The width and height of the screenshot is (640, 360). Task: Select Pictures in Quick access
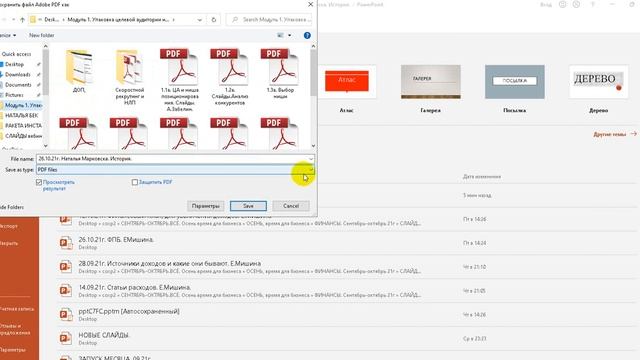tap(14, 95)
